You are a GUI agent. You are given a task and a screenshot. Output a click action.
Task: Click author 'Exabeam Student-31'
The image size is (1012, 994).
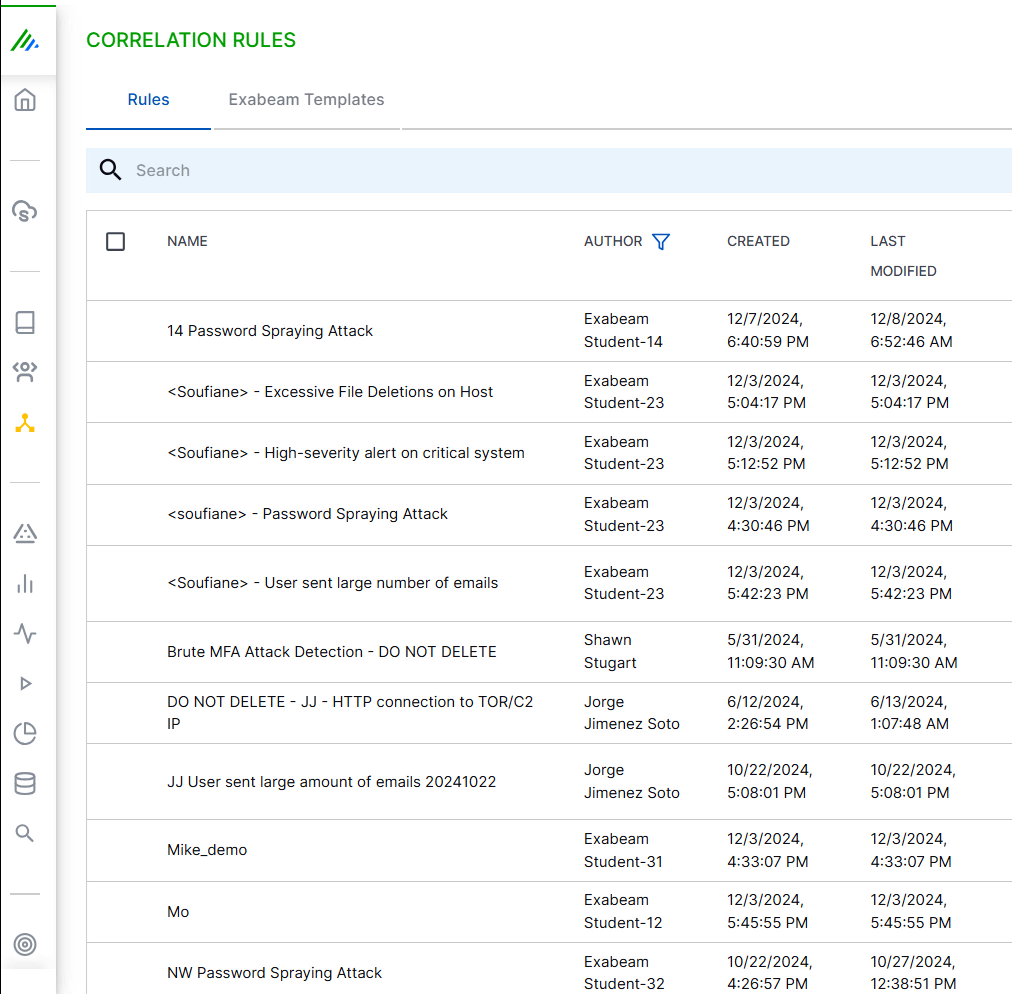click(623, 850)
